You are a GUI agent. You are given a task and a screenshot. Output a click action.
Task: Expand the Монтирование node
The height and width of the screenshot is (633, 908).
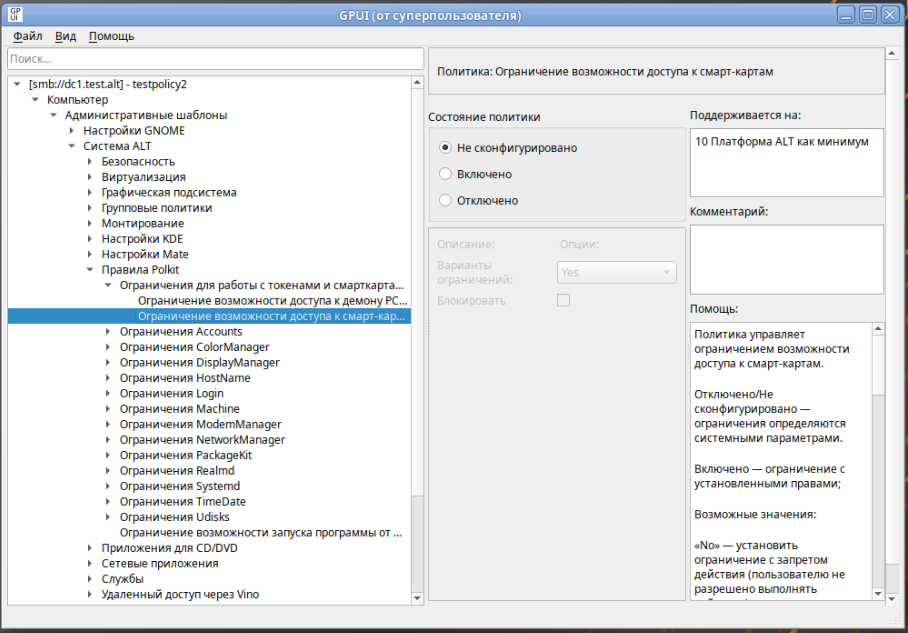pos(90,223)
